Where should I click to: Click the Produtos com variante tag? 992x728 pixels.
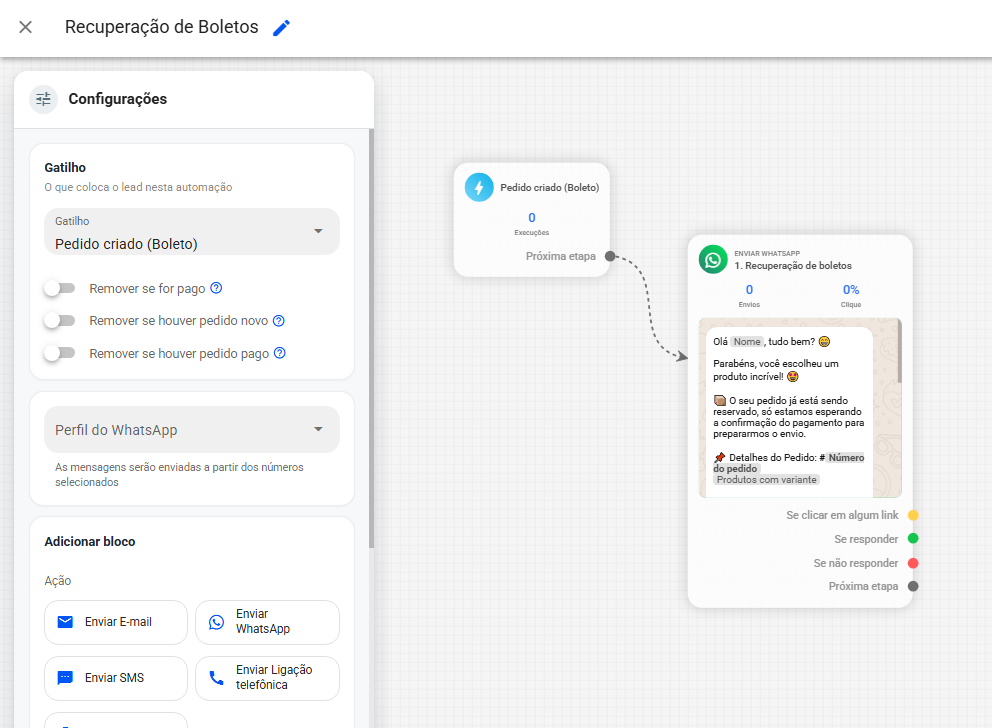(x=767, y=480)
